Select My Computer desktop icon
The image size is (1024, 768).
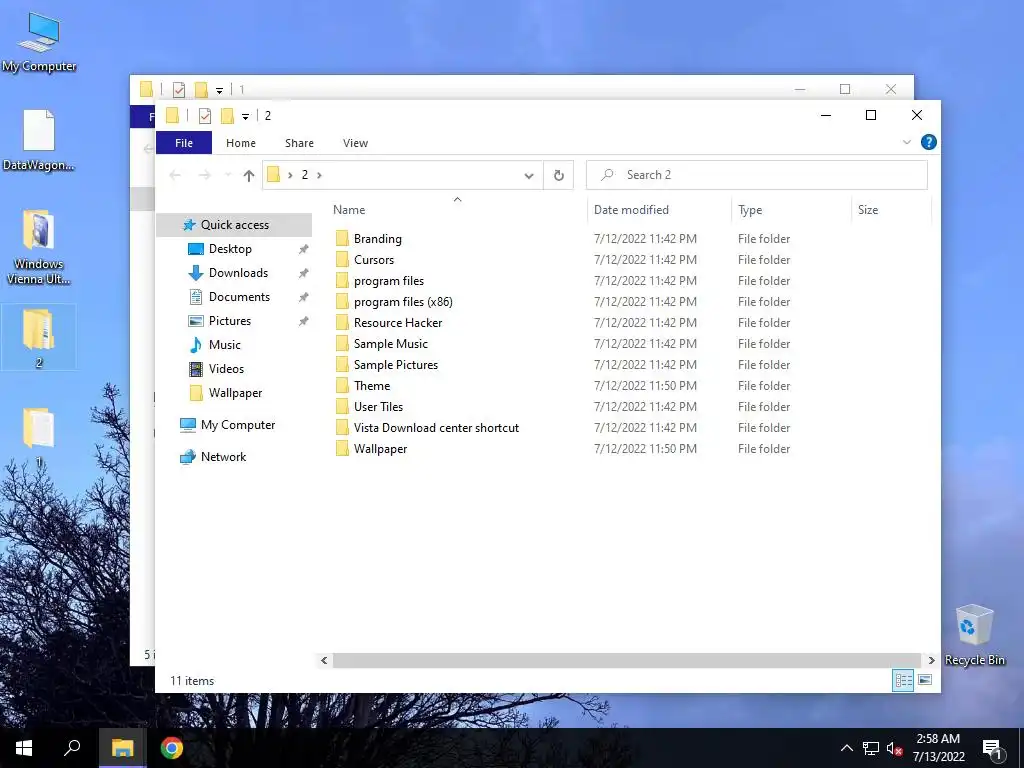click(39, 42)
